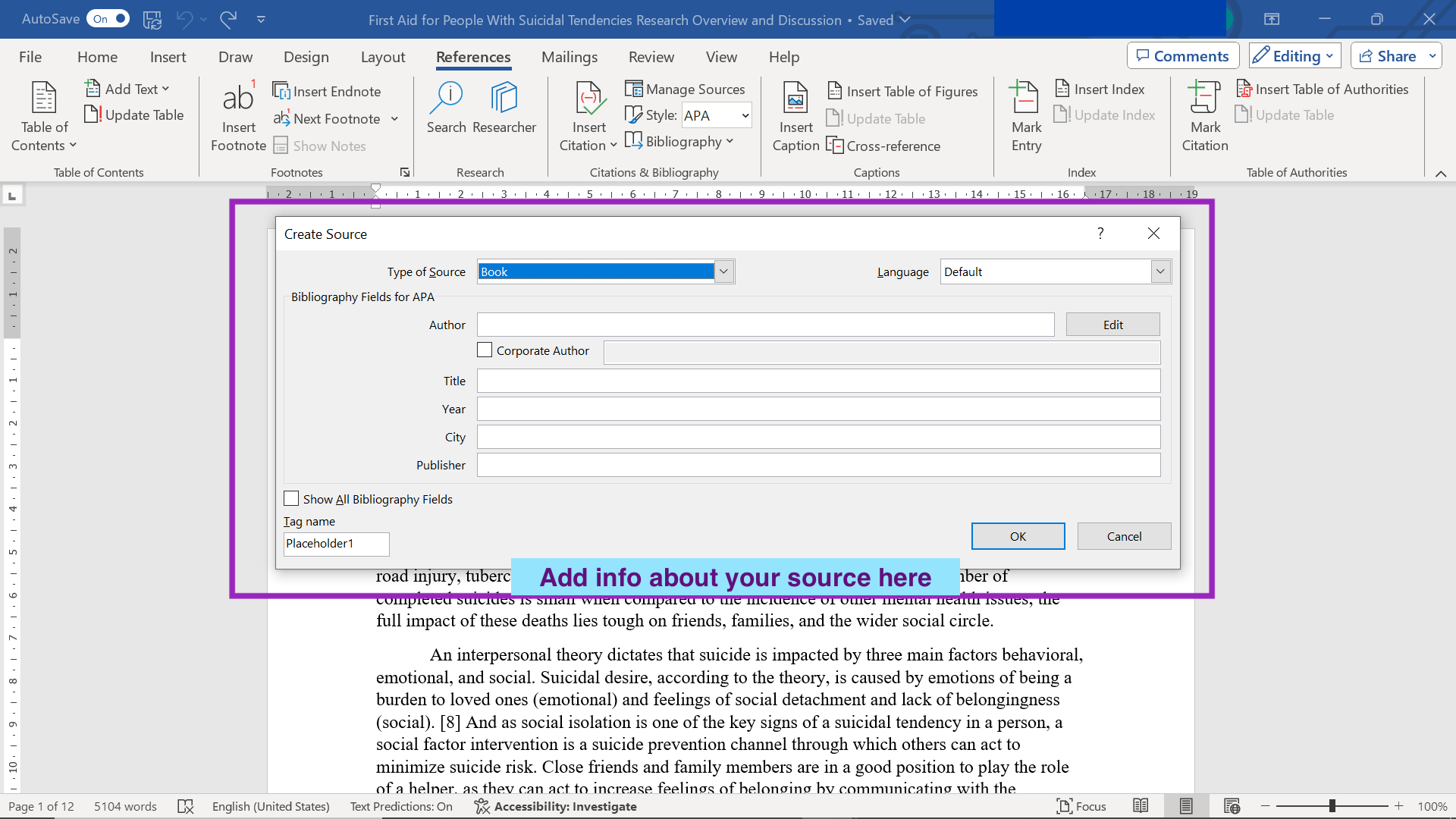Switch to the Mailings tab
Viewport: 1456px width, 819px height.
(569, 57)
